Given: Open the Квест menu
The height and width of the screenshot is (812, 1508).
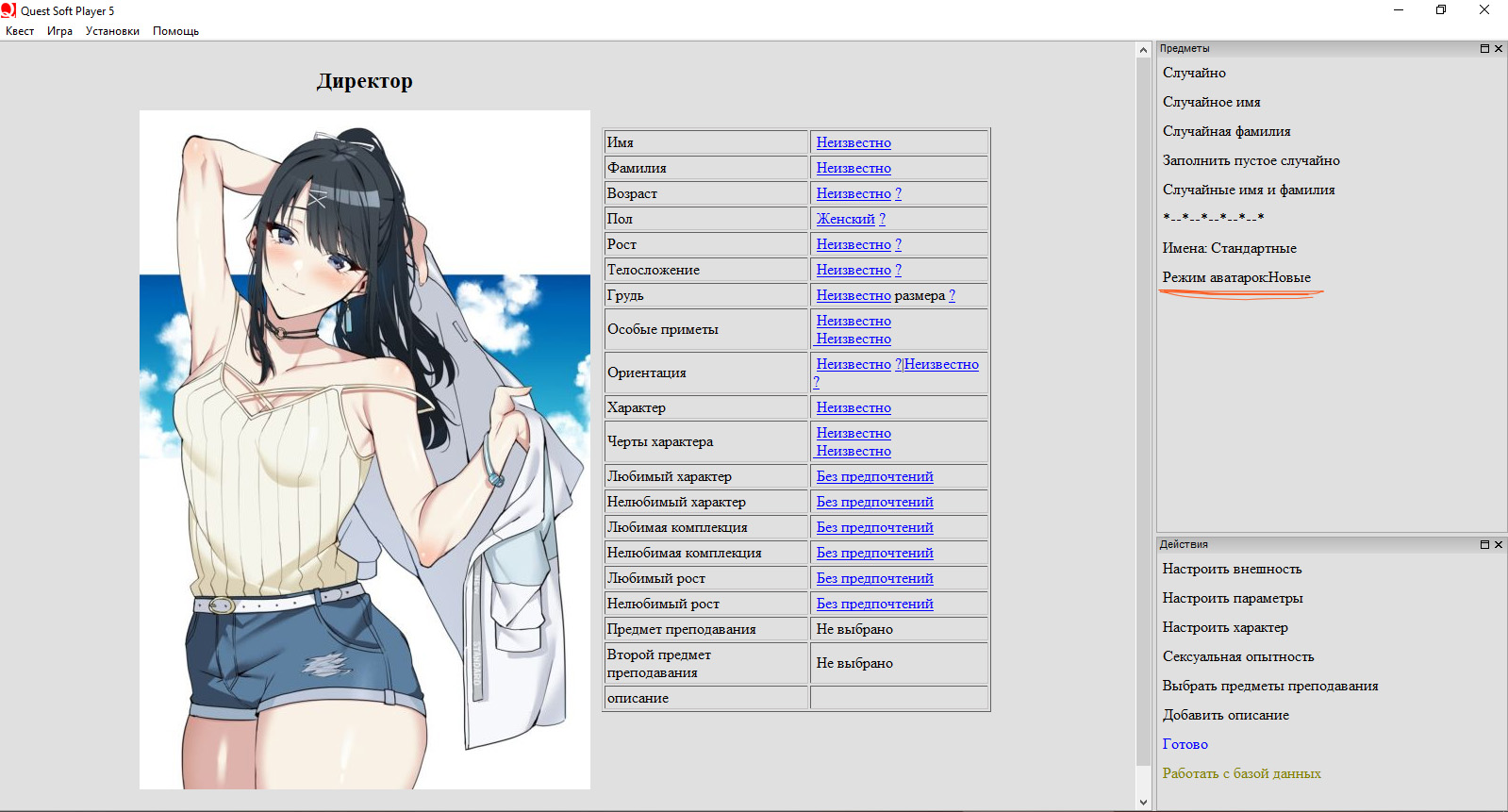Looking at the screenshot, I should [x=20, y=31].
